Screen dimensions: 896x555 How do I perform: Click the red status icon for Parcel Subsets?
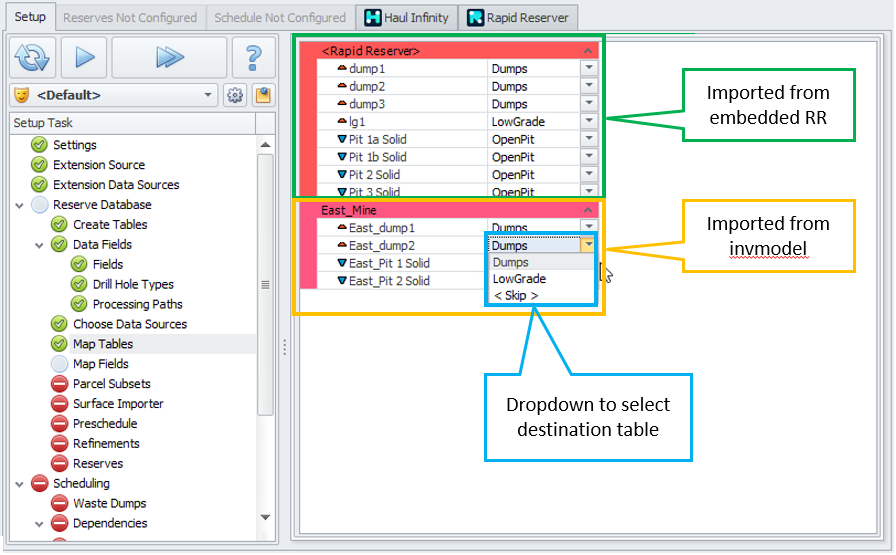point(59,384)
